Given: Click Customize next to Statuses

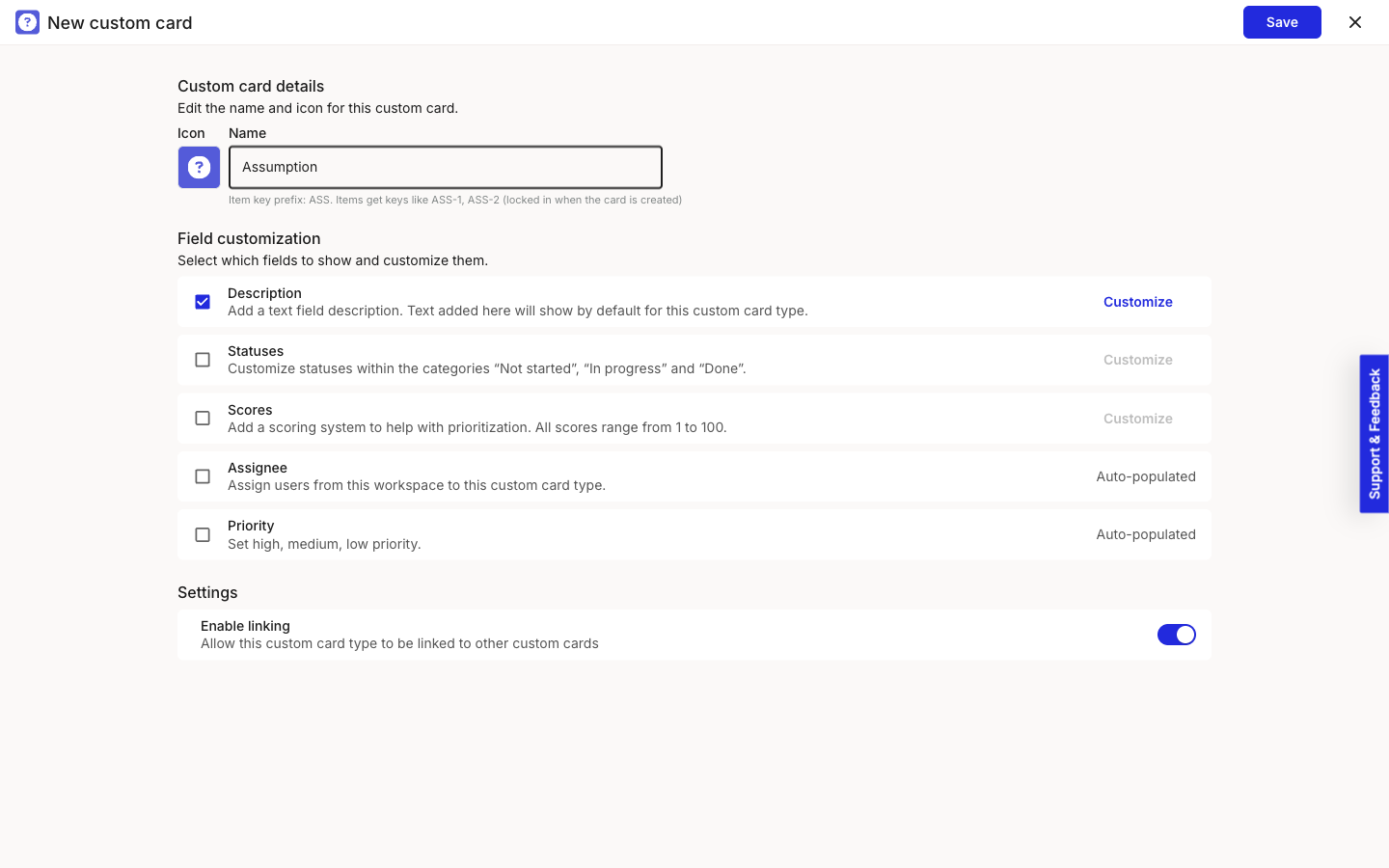Looking at the screenshot, I should pyautogui.click(x=1138, y=360).
